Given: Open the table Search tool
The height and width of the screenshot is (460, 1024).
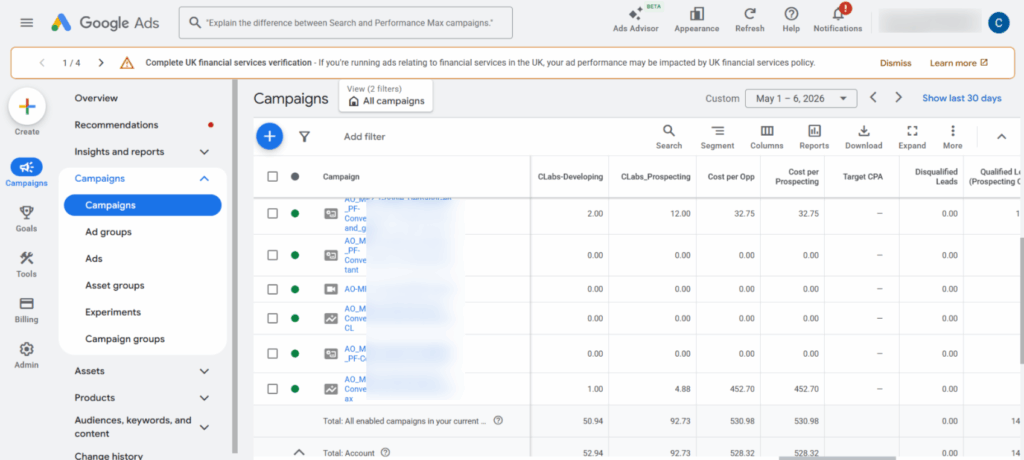Looking at the screenshot, I should pos(669,137).
